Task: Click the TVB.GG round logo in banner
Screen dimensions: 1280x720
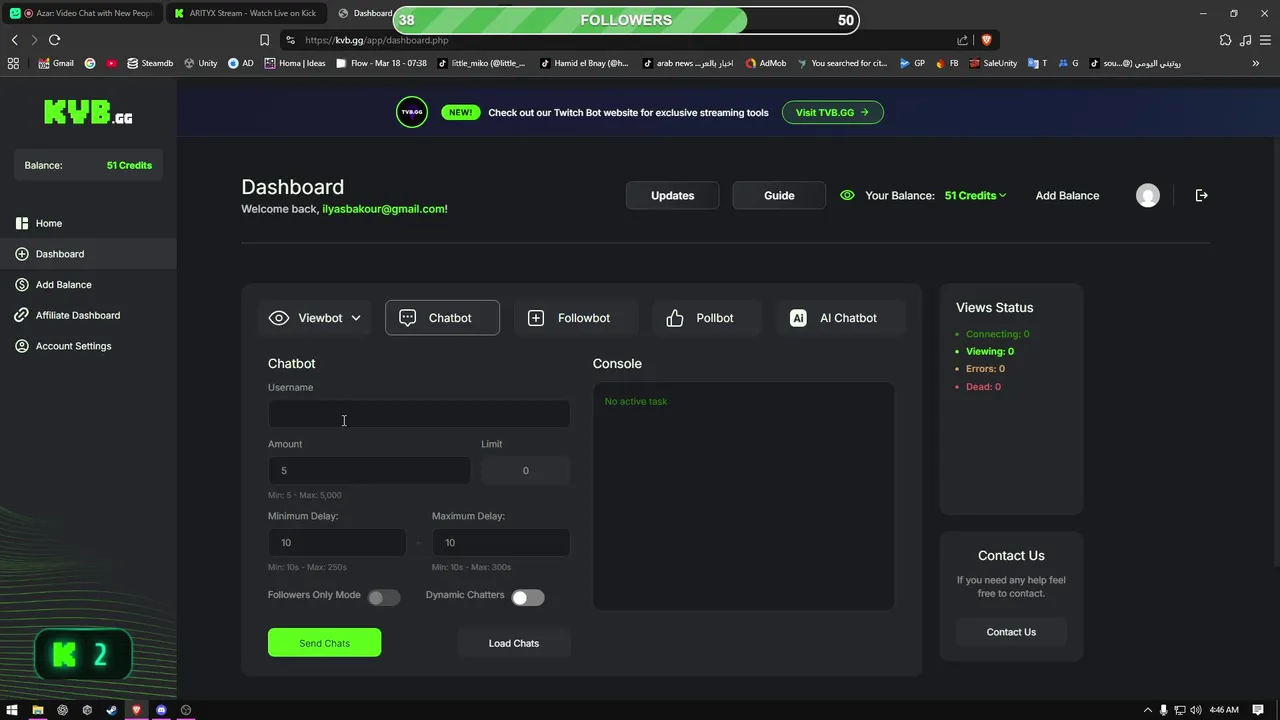Action: coord(412,112)
